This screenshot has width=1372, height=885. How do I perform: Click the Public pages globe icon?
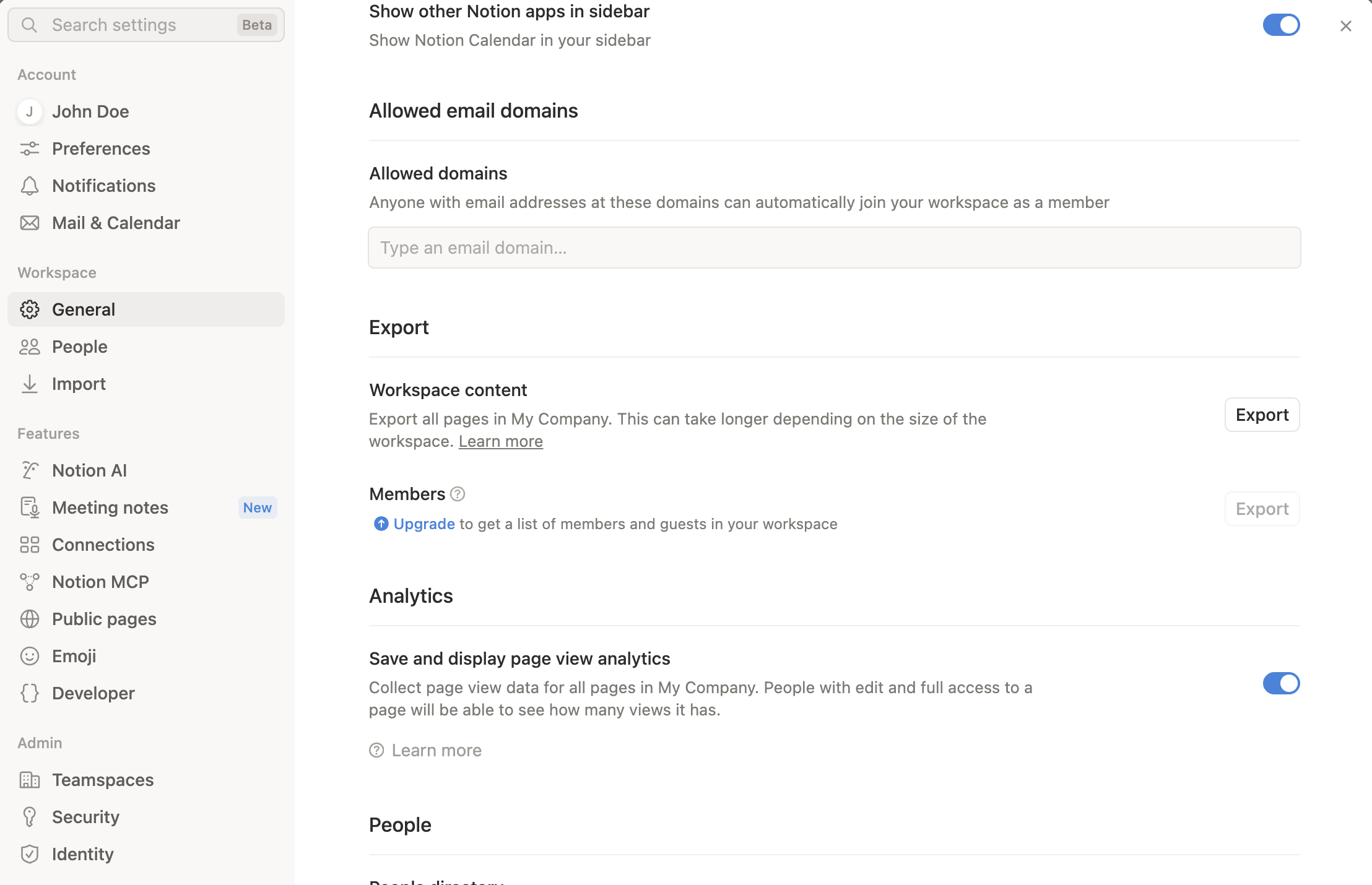click(x=30, y=619)
